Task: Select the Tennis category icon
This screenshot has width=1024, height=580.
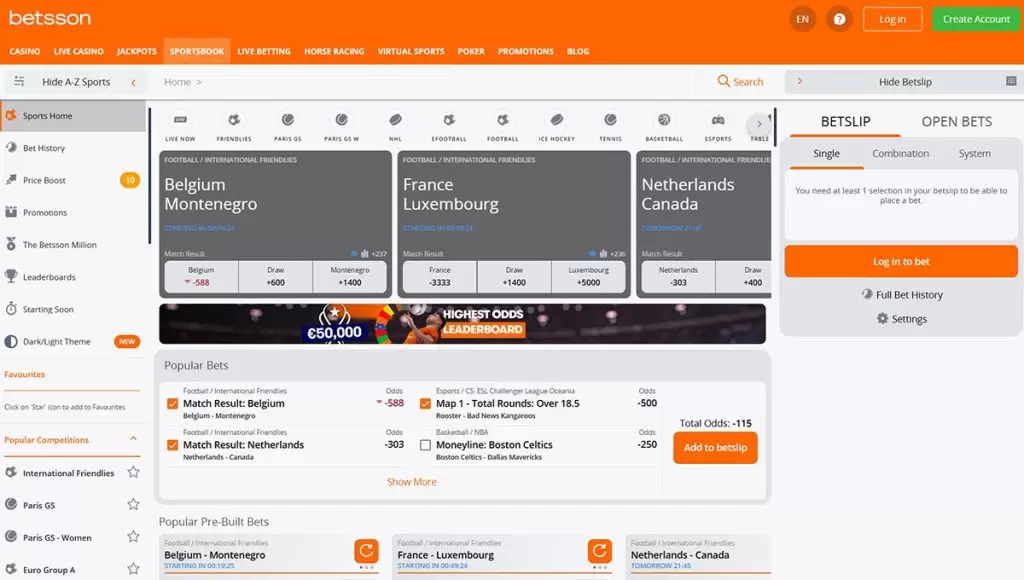Action: click(610, 120)
